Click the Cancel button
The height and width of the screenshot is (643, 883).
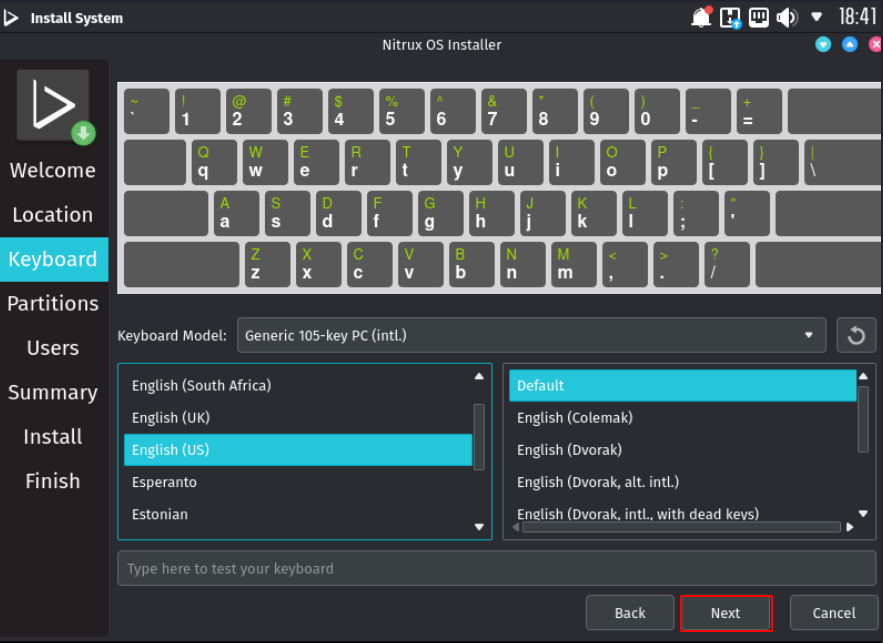833,613
